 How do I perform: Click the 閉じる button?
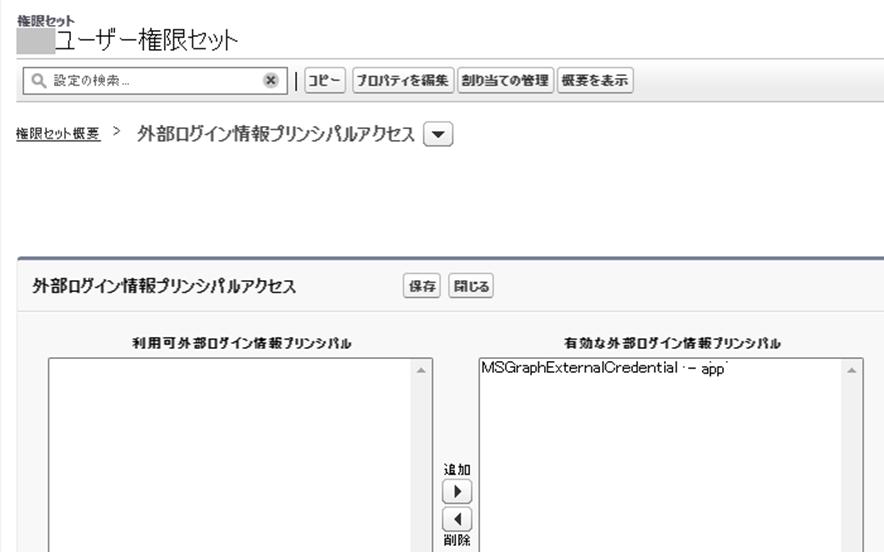pyautogui.click(x=471, y=286)
